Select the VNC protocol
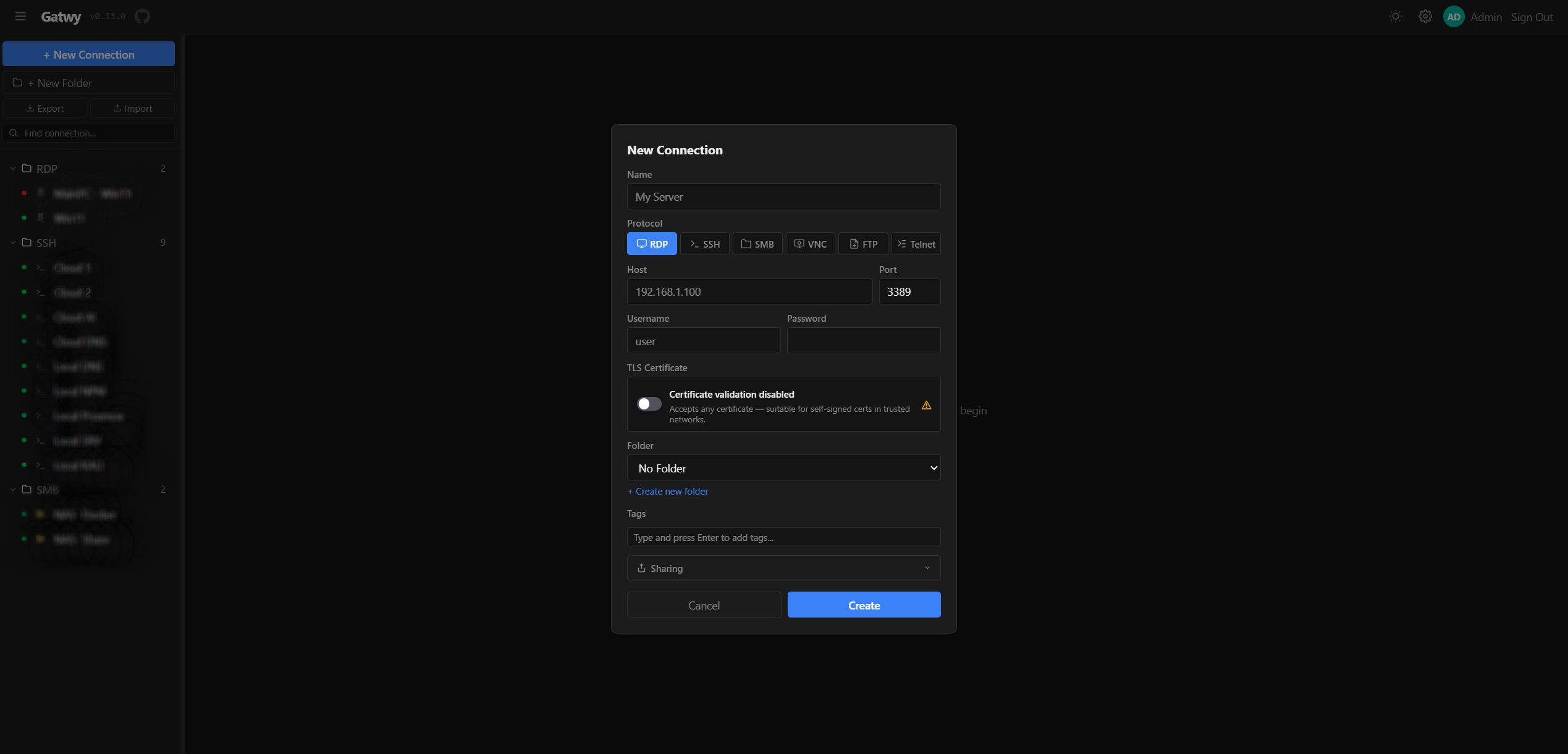 (x=810, y=243)
